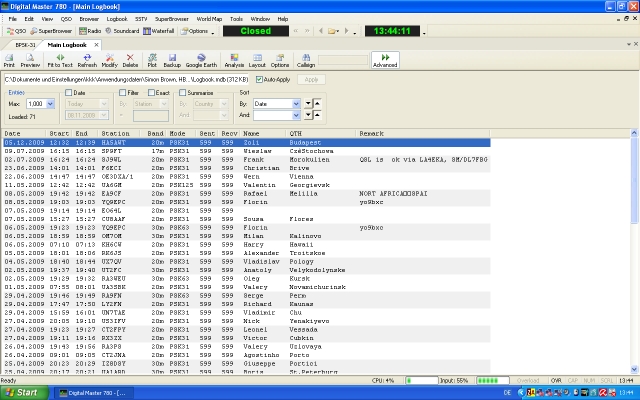
Task: Sort by the Station column header
Action: coord(115,132)
